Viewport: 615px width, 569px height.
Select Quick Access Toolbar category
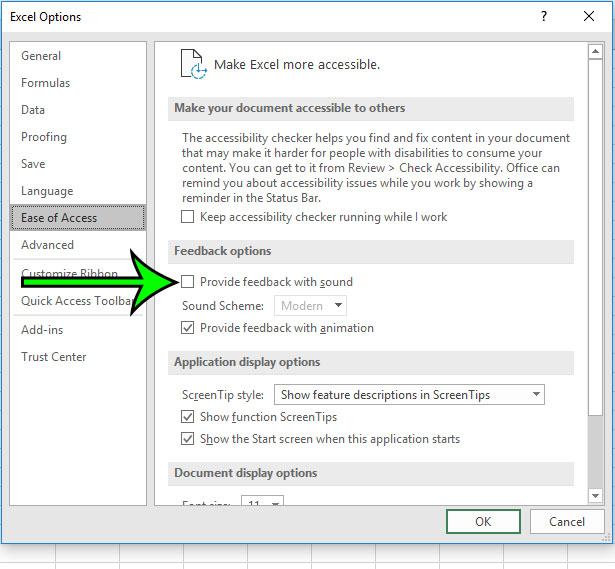pyautogui.click(x=78, y=301)
